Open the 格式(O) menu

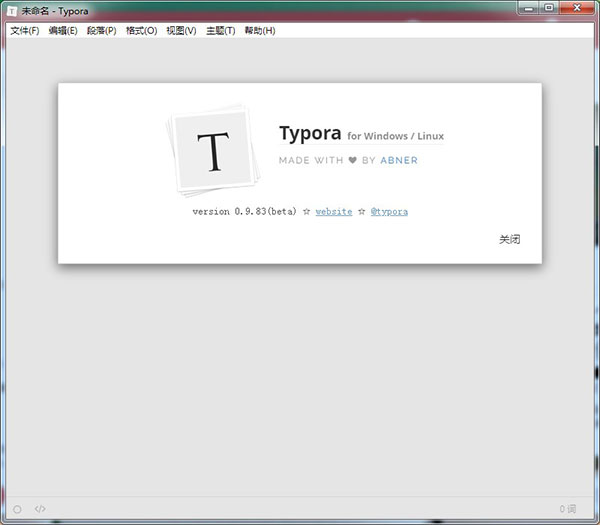click(x=141, y=31)
